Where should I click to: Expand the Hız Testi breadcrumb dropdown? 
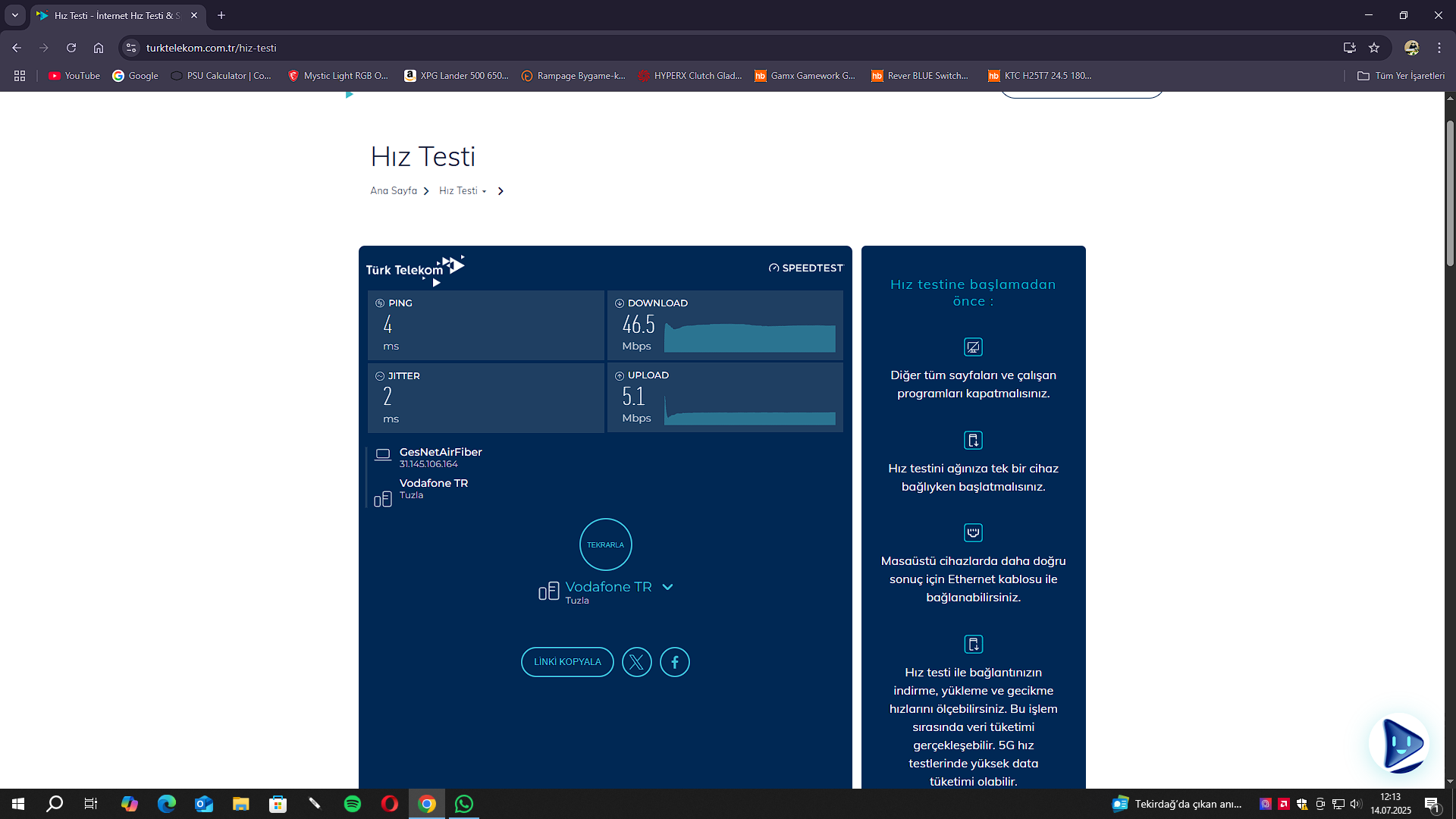[x=484, y=191]
